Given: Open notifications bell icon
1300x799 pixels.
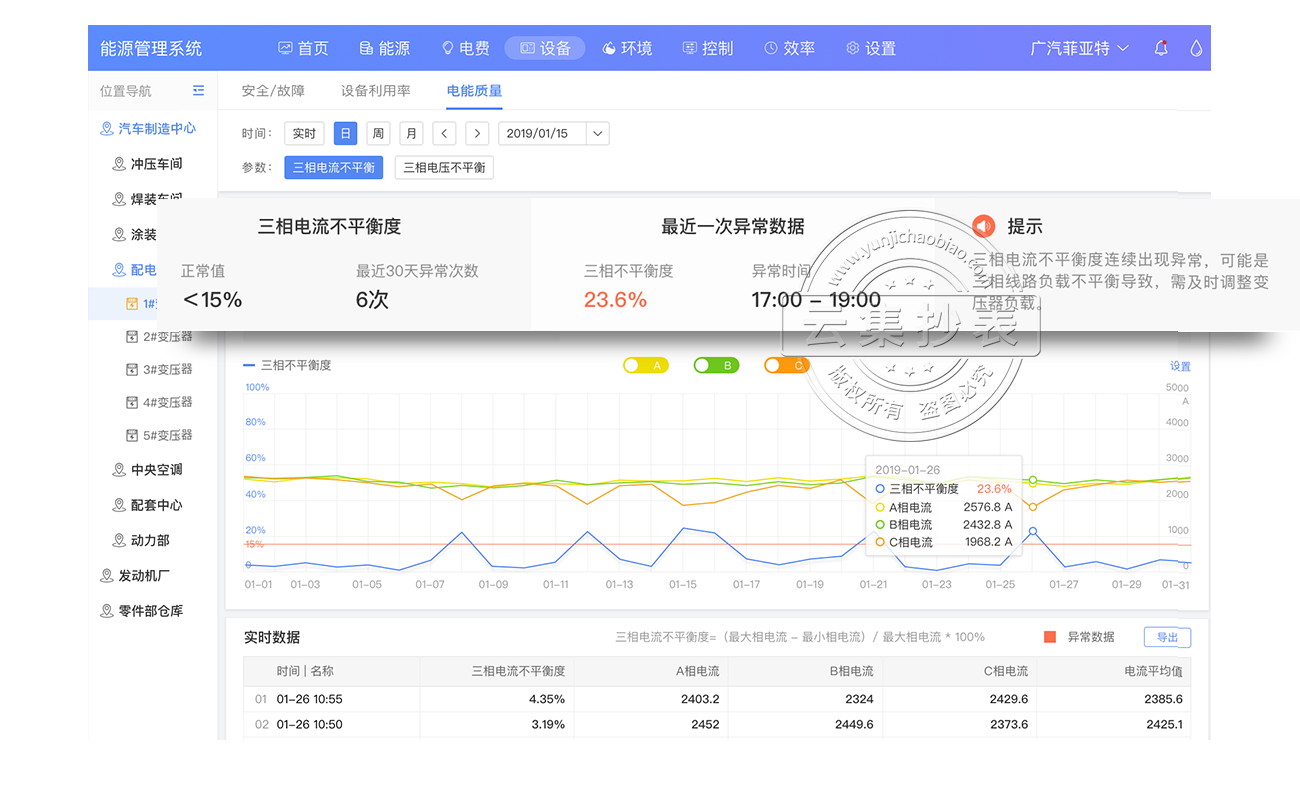Looking at the screenshot, I should pyautogui.click(x=1161, y=48).
